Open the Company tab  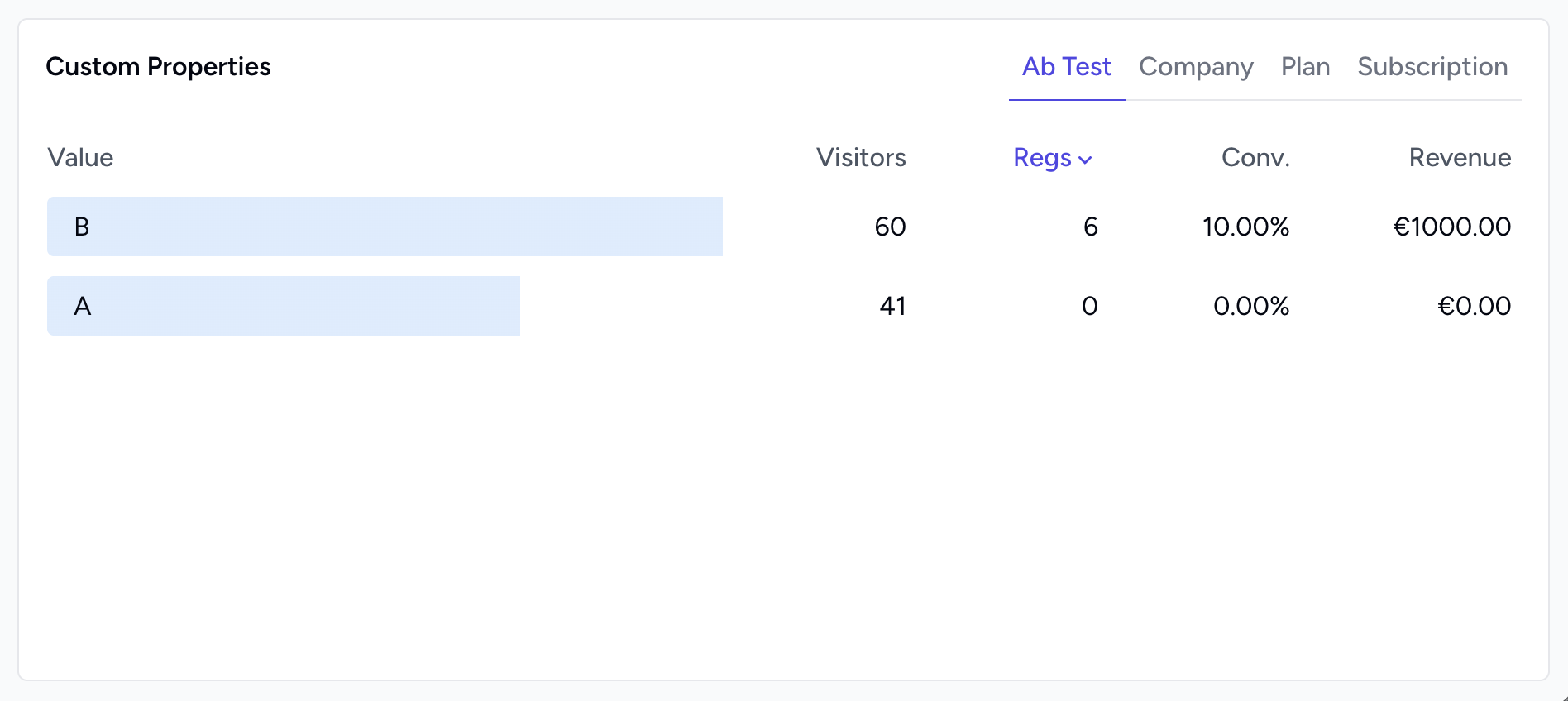point(1196,67)
